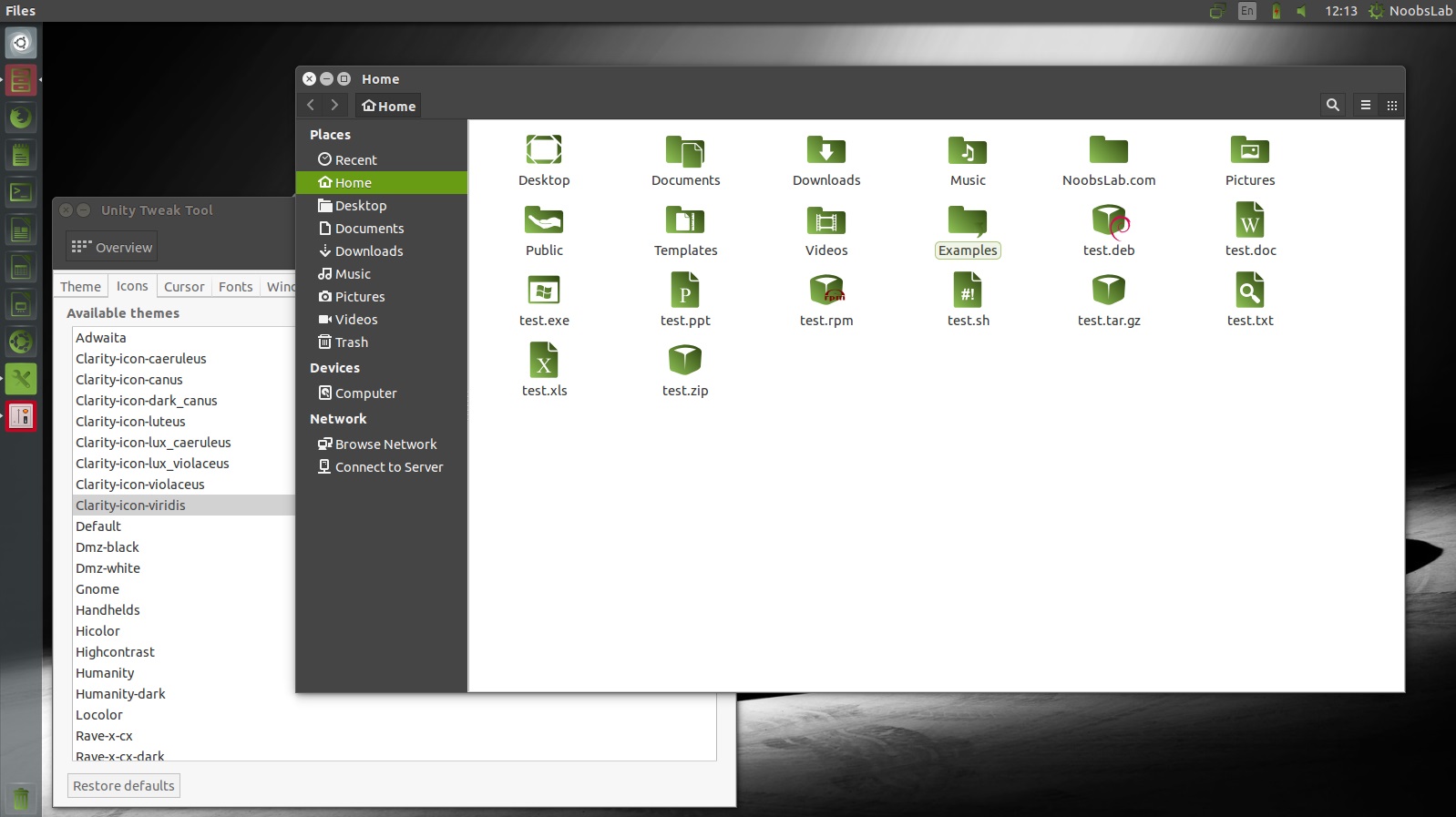Screen dimensions: 1456x817
Task: Select the test.sh script icon
Action: tap(968, 290)
